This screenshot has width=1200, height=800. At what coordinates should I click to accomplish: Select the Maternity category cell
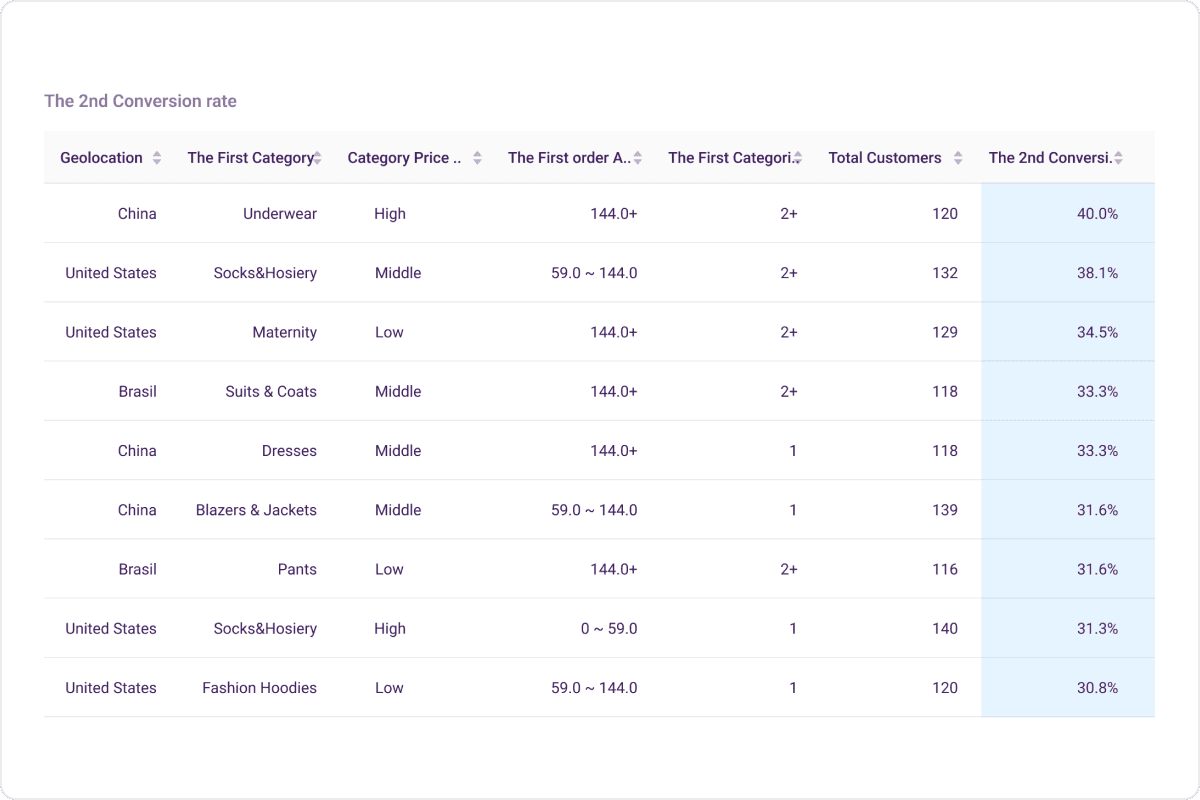[284, 333]
